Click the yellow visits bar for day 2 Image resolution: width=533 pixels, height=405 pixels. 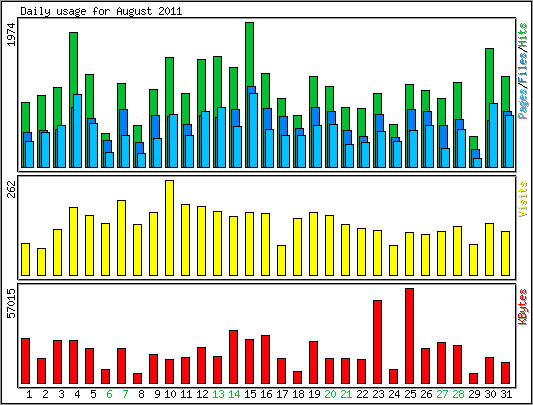click(x=41, y=262)
